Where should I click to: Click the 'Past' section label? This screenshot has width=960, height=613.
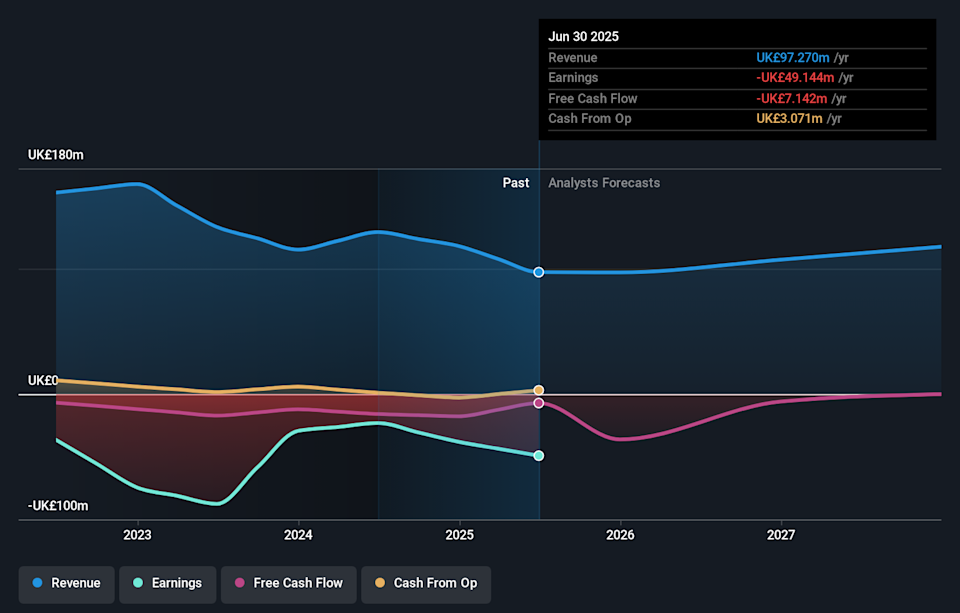pos(516,183)
